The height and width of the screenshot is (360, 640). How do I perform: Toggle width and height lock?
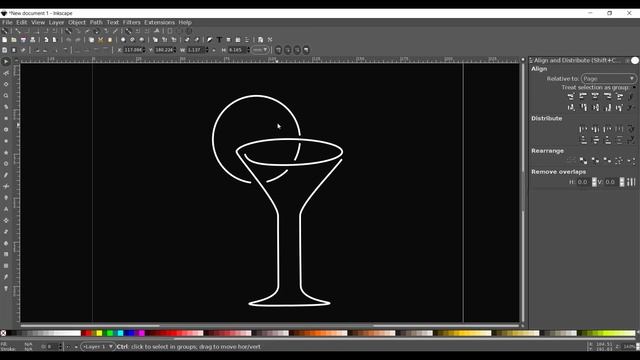[x=214, y=50]
